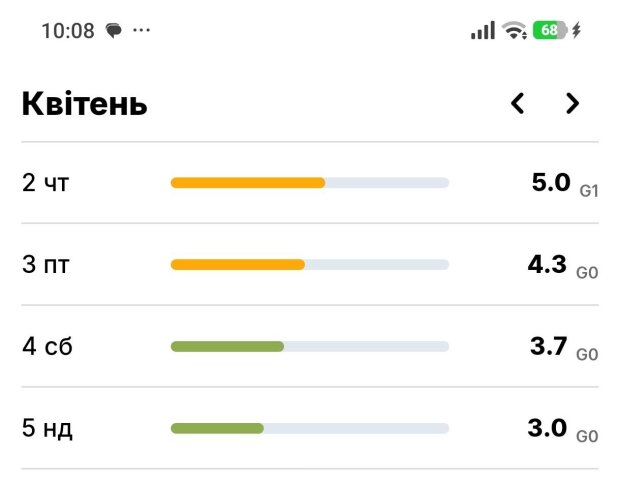Open the 2 чт day row
Screen dimensions: 620x484
tap(46, 183)
